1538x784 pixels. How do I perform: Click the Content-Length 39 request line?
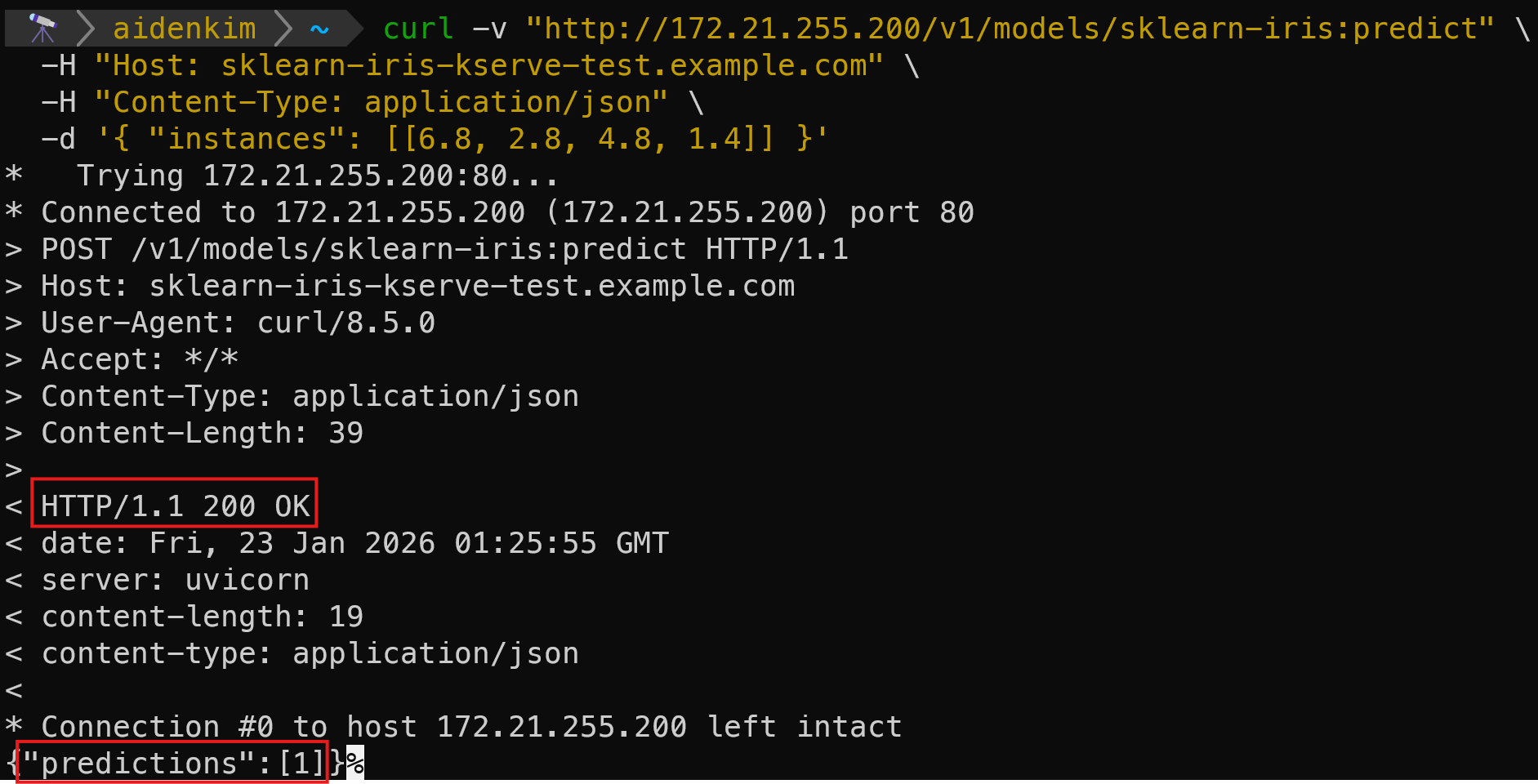click(x=203, y=433)
